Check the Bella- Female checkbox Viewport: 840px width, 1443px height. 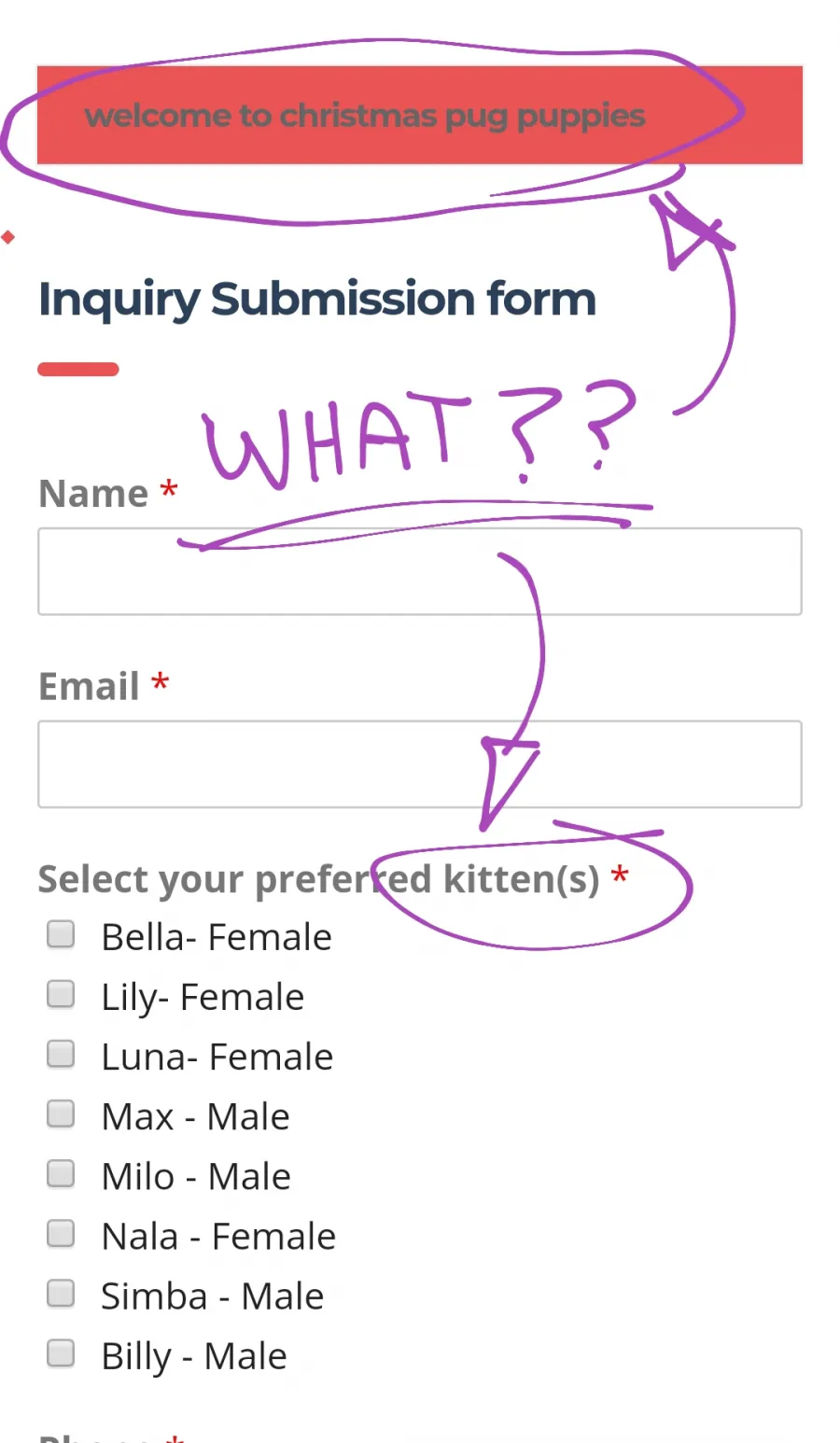61,934
